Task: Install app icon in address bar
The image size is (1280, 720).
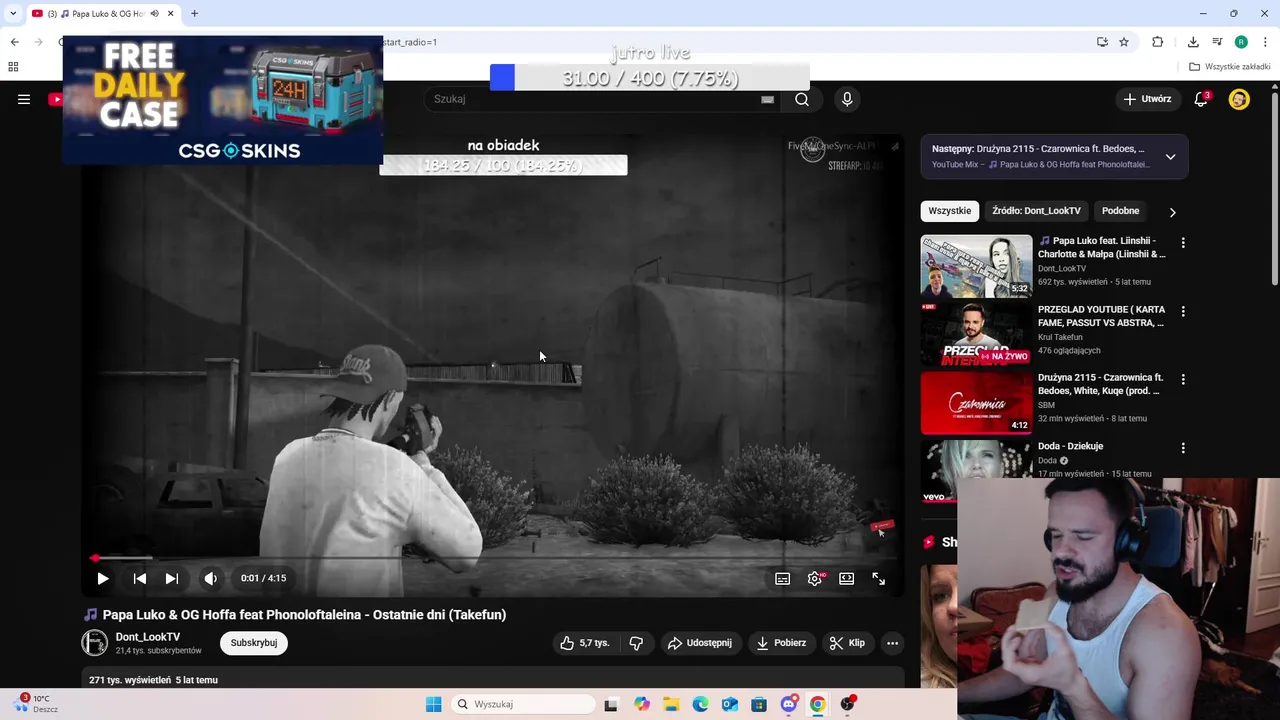Action: pos(1102,42)
